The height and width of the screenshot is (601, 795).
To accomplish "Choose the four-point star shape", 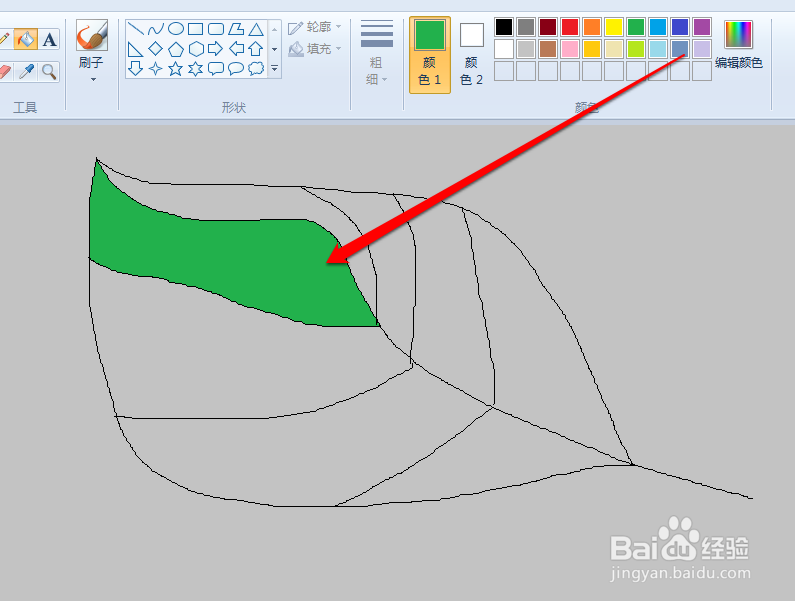I will pyautogui.click(x=156, y=68).
